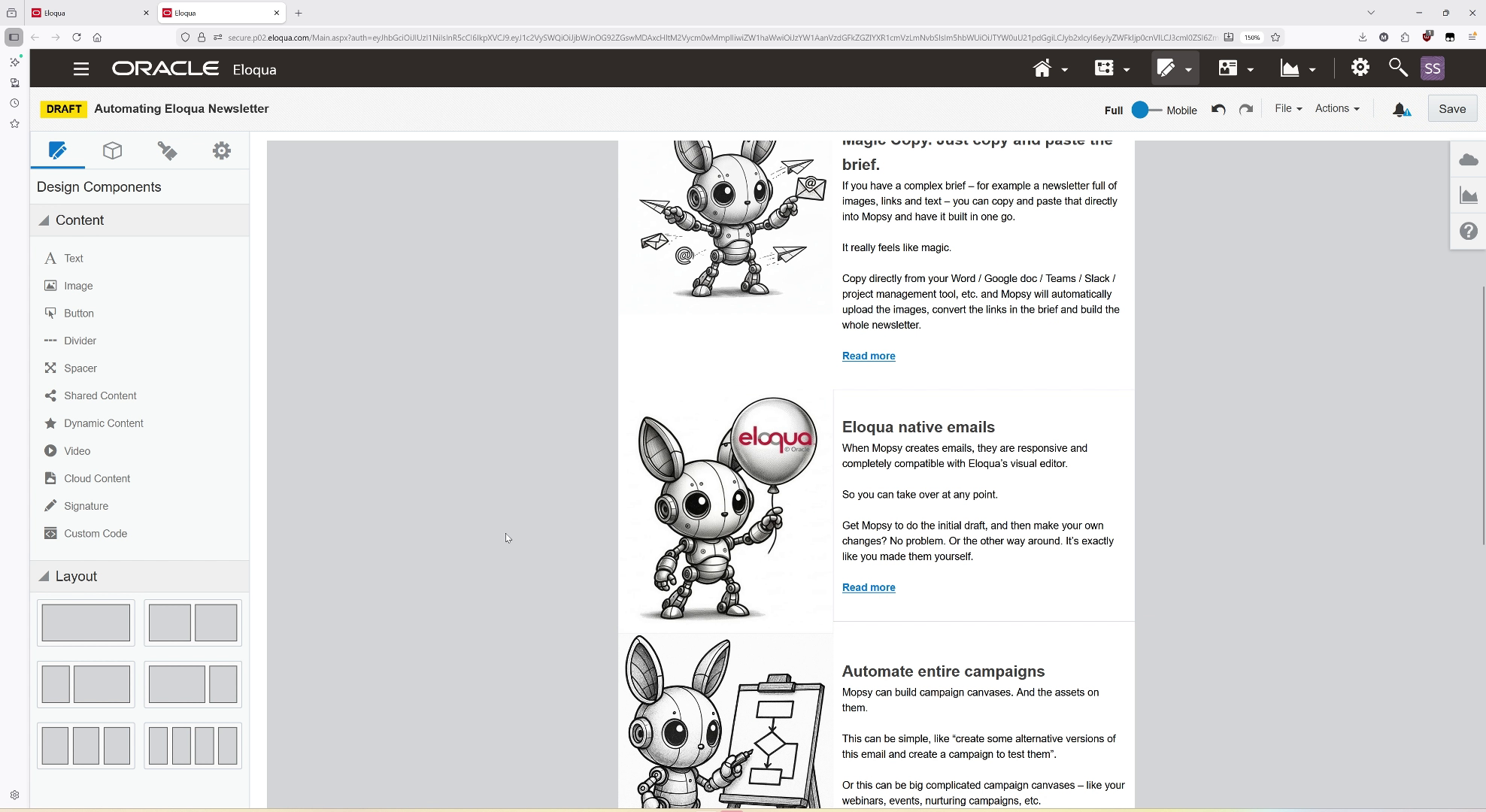Open the notifications bell icon

1401,110
